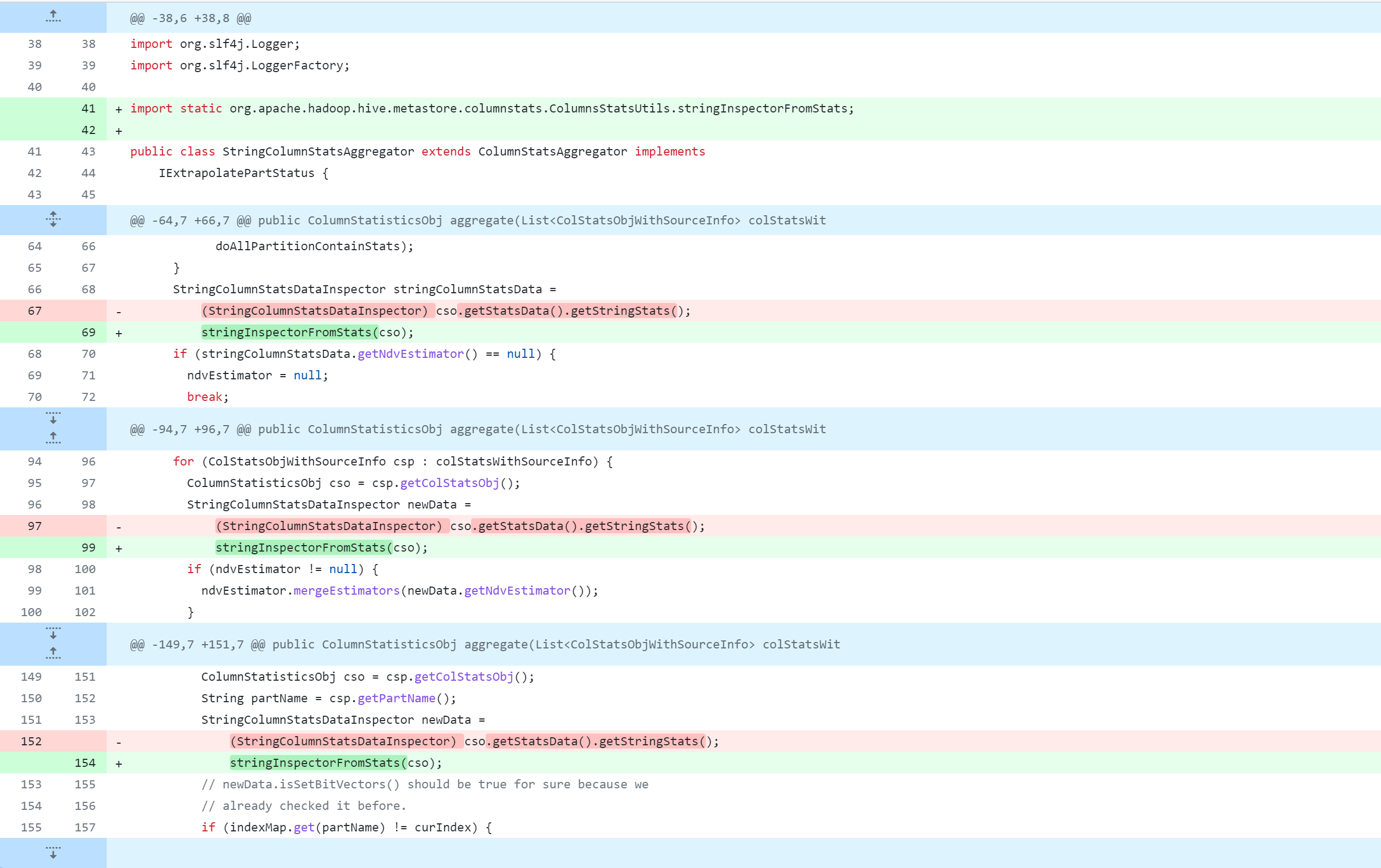Click the minus marker on line 67
This screenshot has width=1381, height=868.
point(118,312)
